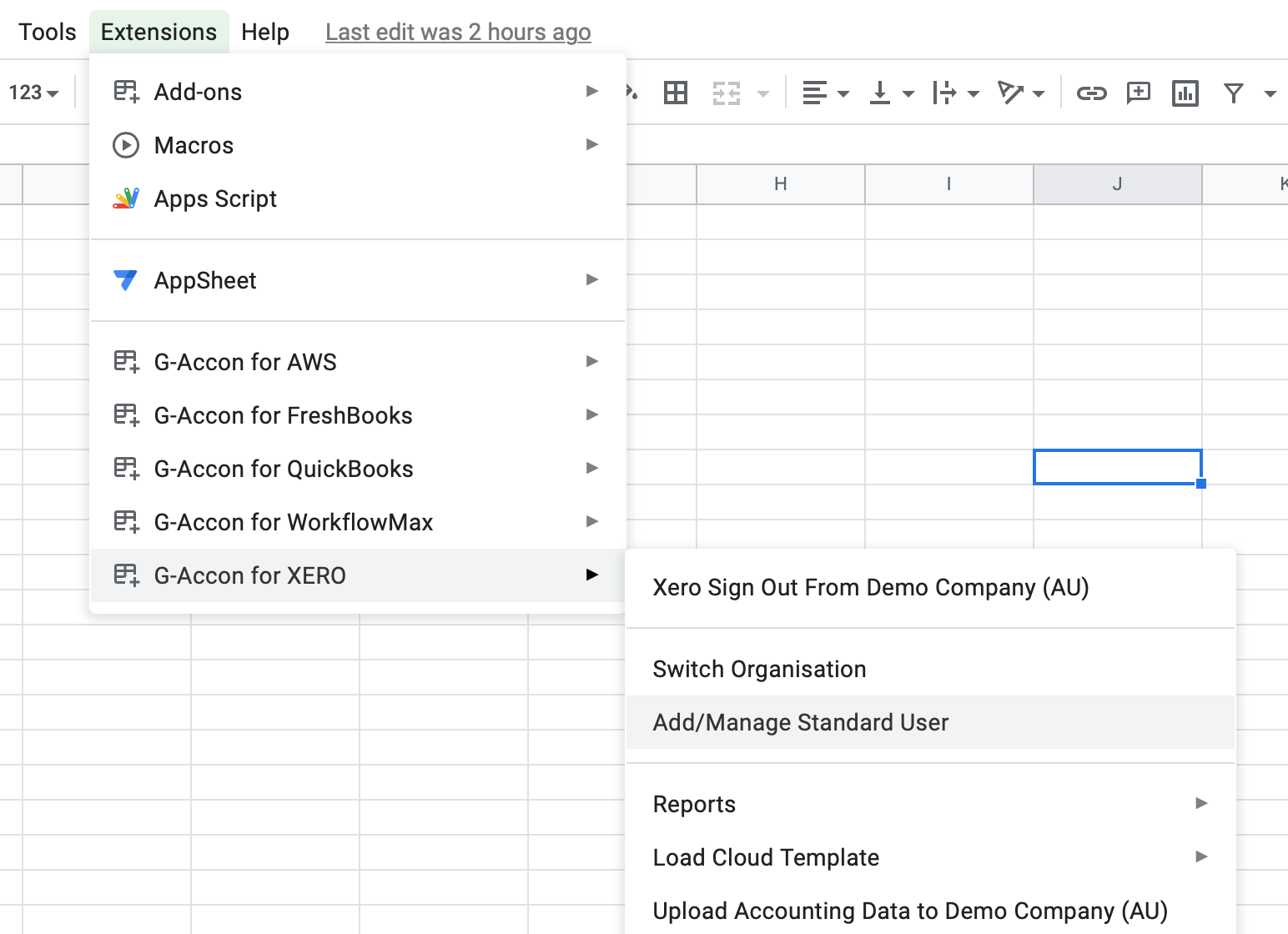Screen dimensions: 1288x934
Task: Expand the Macros submenu arrow
Action: pos(592,144)
